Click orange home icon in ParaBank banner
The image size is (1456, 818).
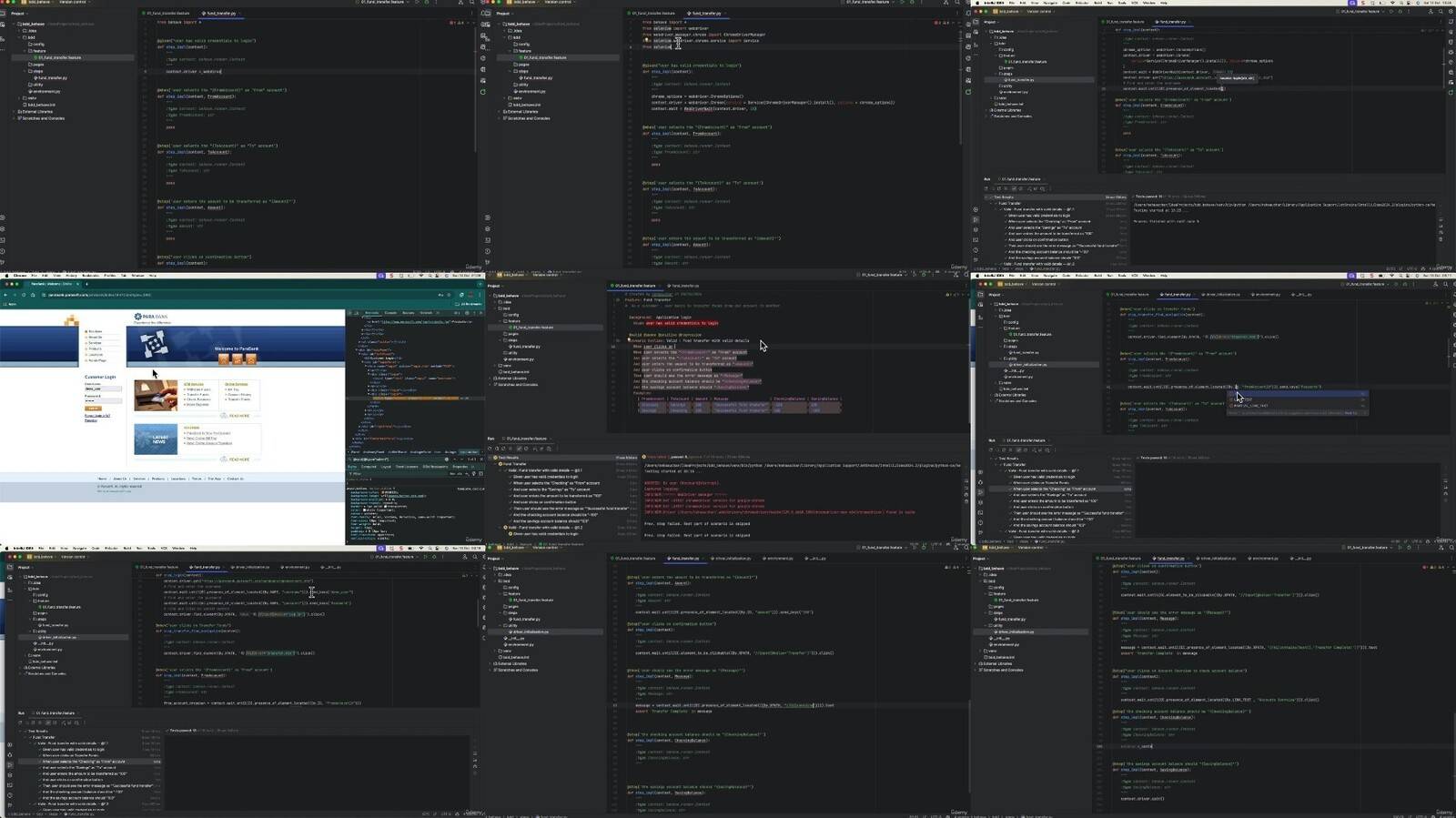(223, 359)
